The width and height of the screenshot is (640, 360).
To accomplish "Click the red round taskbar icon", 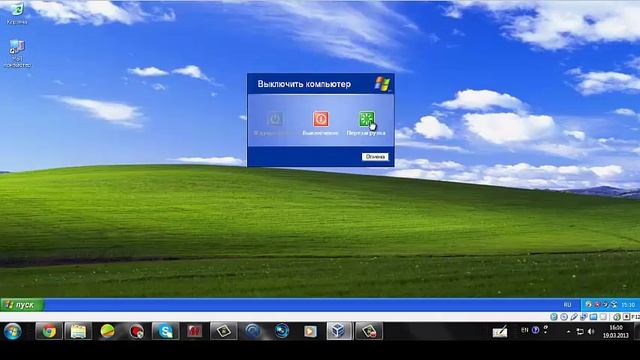I will tap(136, 331).
